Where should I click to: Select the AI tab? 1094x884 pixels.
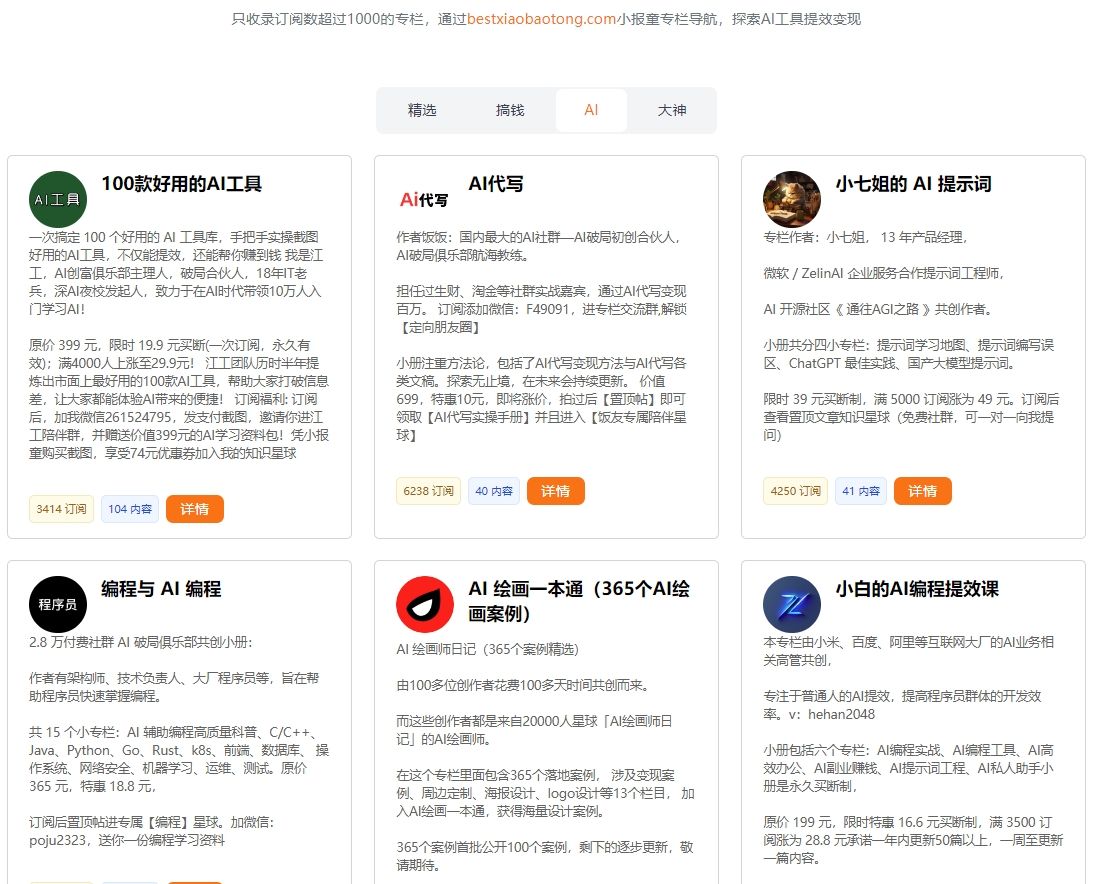click(591, 110)
